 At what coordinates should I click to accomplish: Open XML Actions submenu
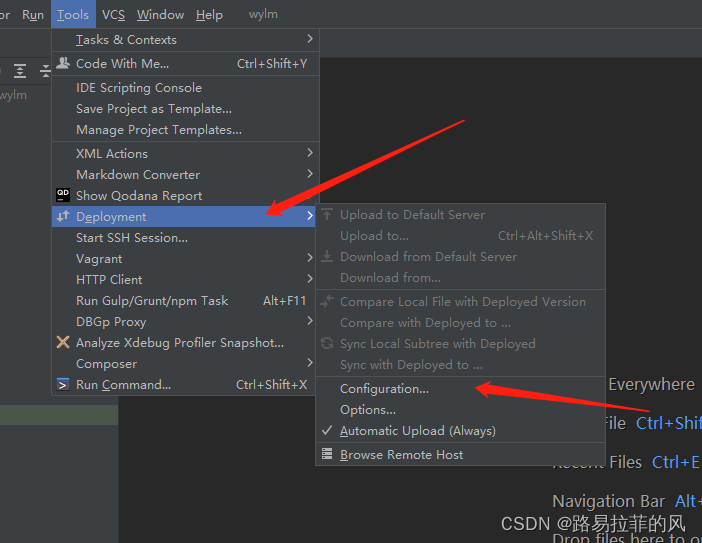pos(185,154)
